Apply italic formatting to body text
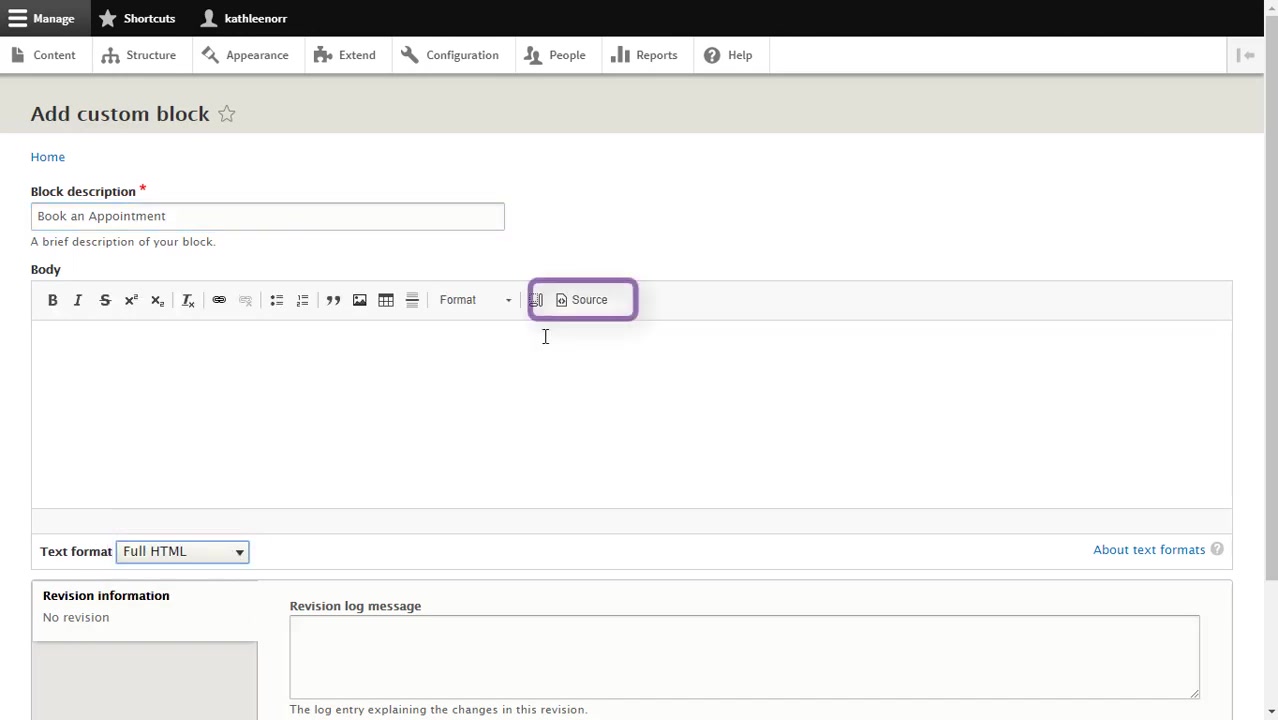This screenshot has width=1278, height=720. pyautogui.click(x=78, y=300)
